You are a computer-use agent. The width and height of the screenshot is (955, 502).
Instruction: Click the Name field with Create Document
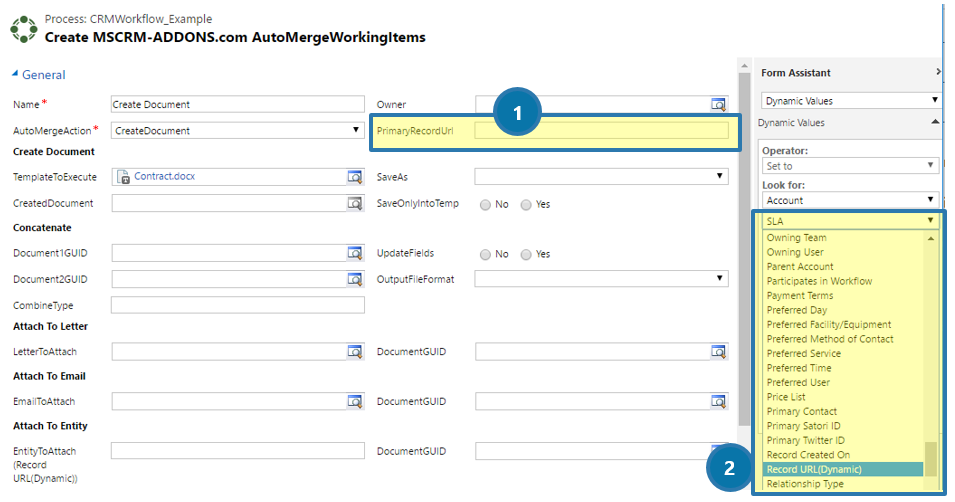[238, 104]
